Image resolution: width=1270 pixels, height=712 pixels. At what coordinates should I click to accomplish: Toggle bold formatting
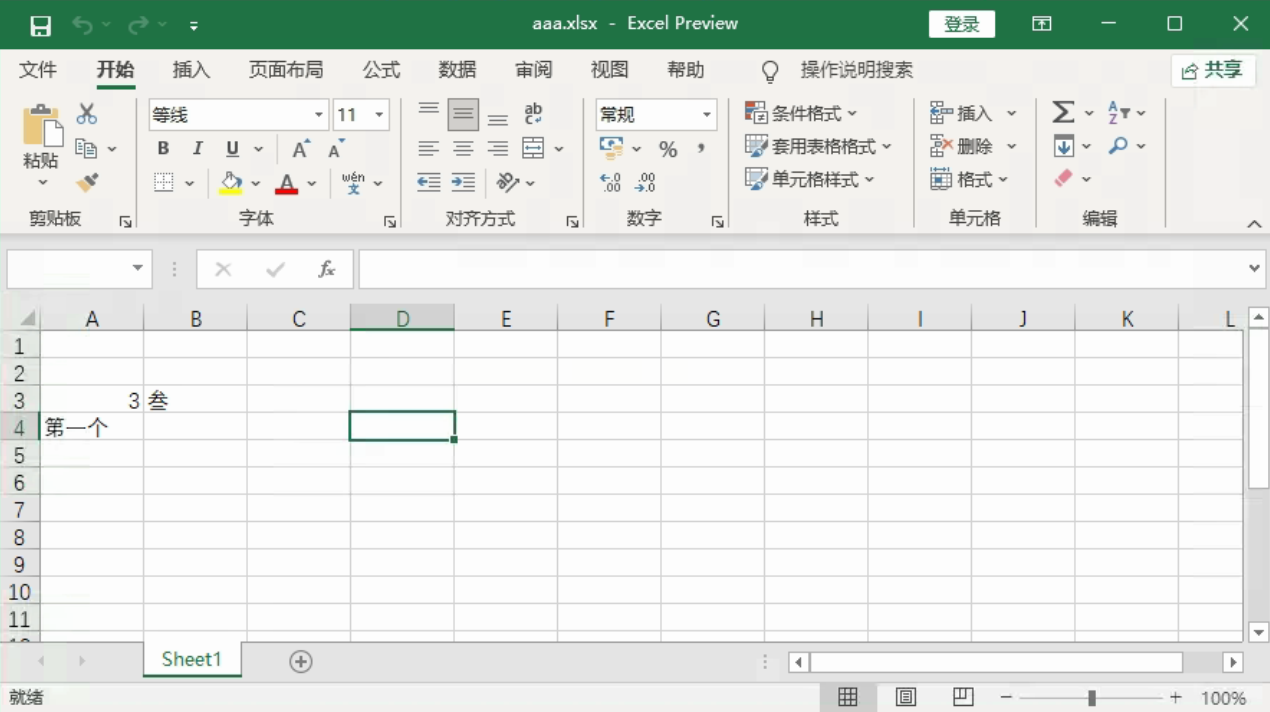tap(163, 149)
